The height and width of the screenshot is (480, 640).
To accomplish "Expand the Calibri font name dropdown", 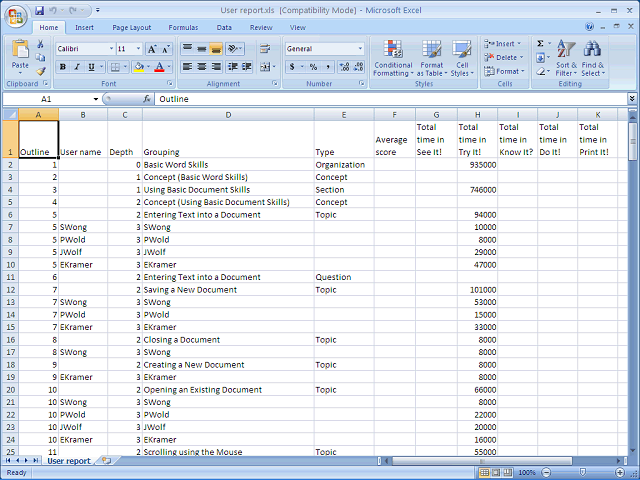I will coord(111,49).
